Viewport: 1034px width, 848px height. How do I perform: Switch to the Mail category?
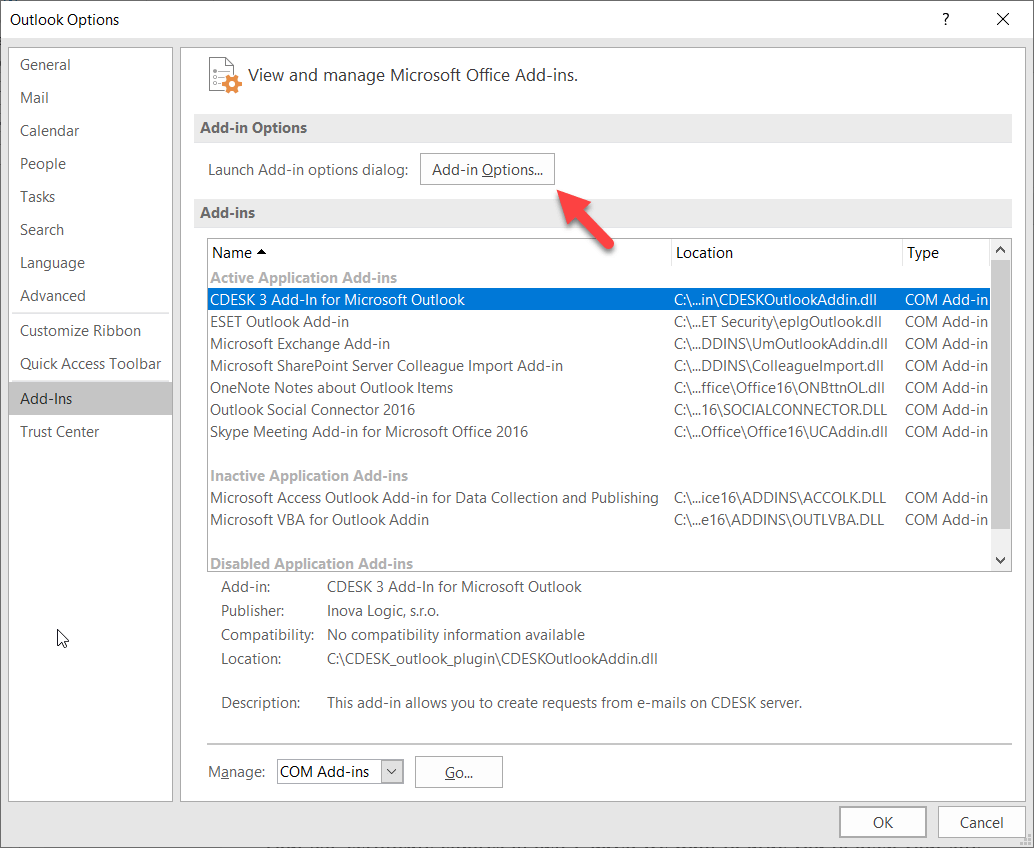(90, 98)
